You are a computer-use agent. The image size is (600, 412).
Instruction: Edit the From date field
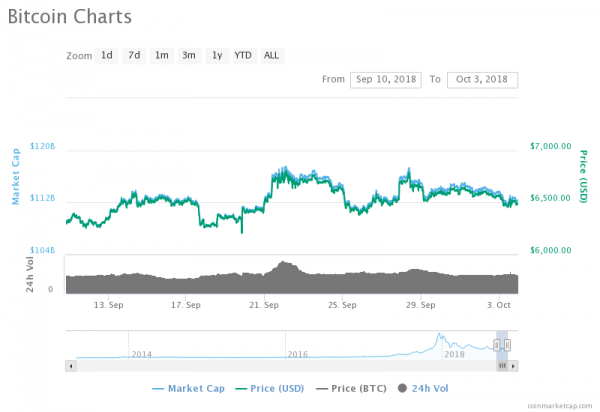tap(386, 80)
